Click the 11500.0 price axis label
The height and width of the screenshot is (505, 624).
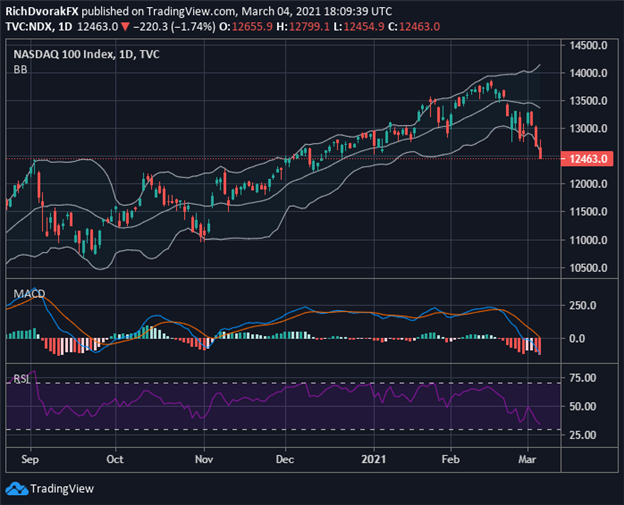(588, 211)
